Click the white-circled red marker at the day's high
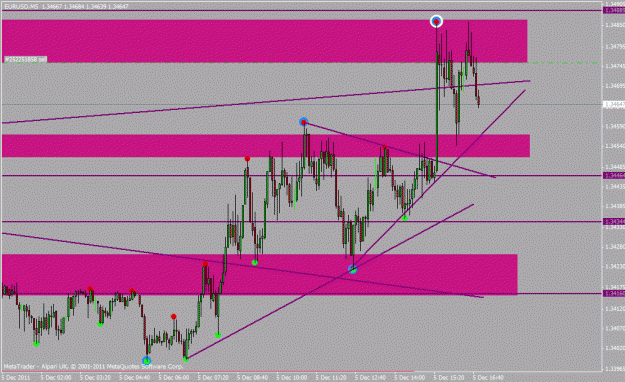 coord(436,21)
